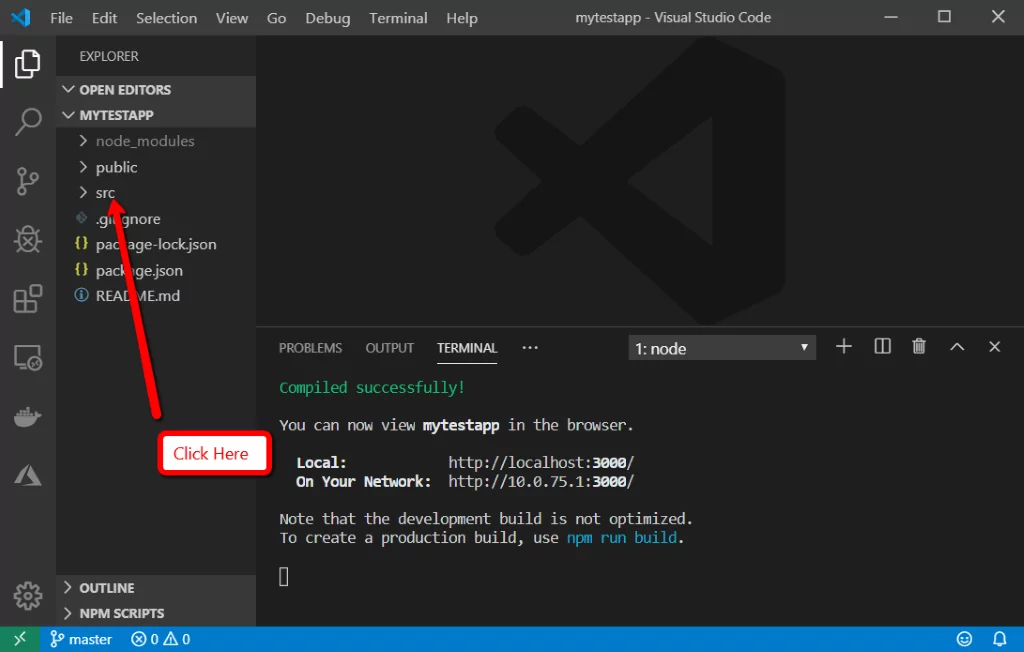Select terminal from 1: node dropdown

tap(722, 348)
